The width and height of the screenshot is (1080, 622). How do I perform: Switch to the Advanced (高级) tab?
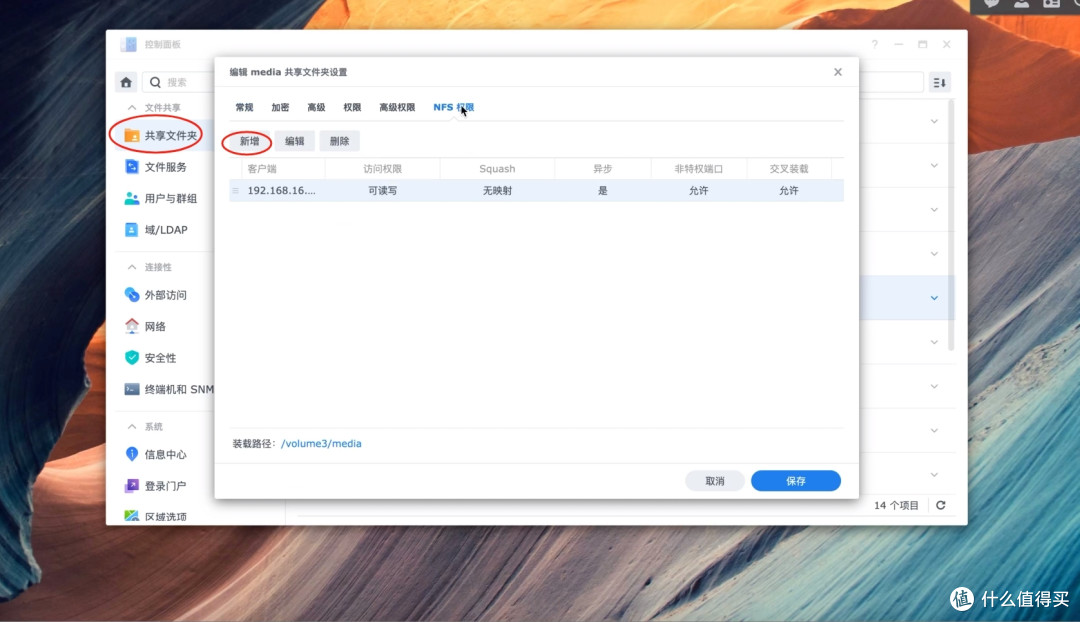(x=316, y=107)
